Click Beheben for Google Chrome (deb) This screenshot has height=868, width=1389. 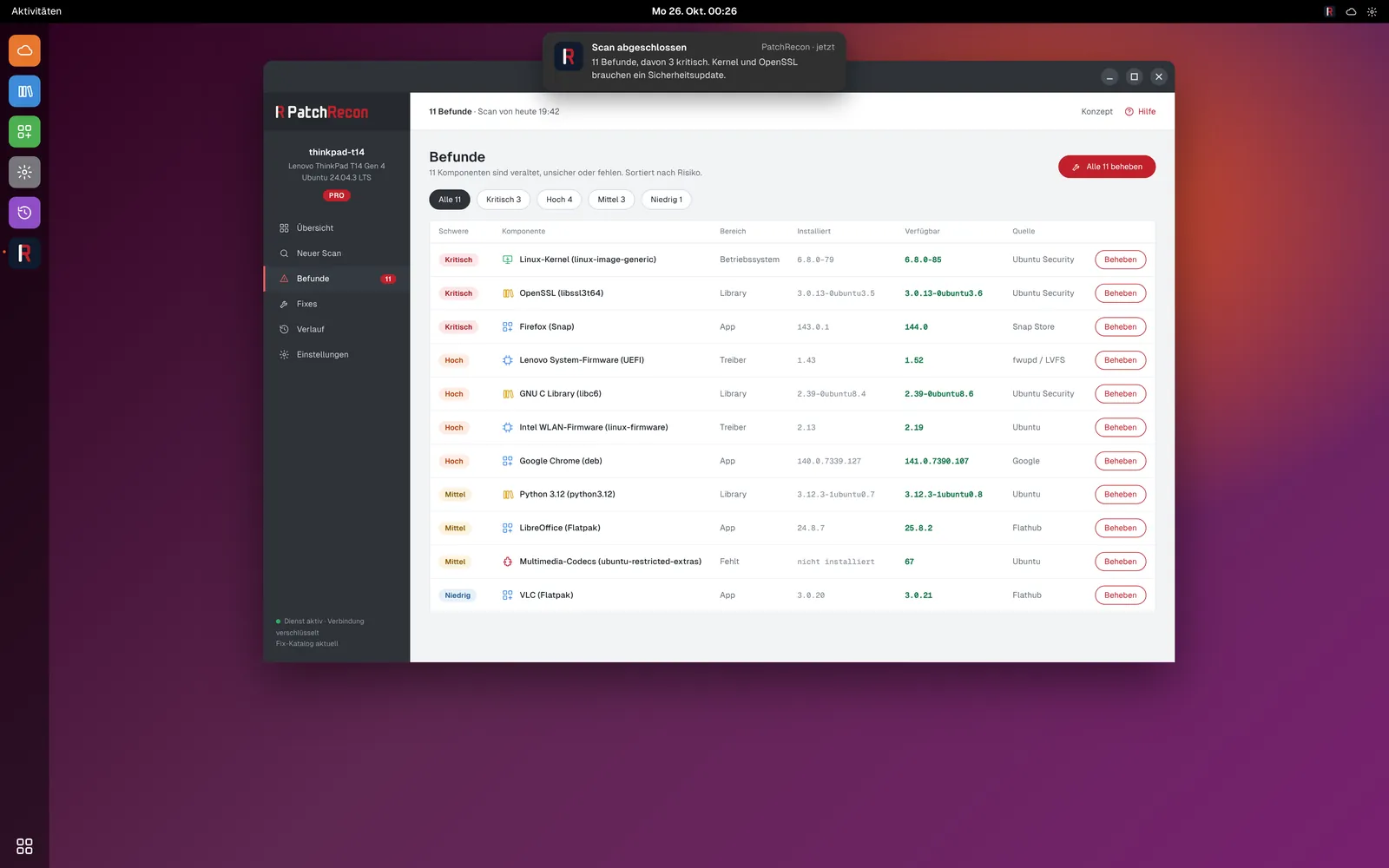1120,461
